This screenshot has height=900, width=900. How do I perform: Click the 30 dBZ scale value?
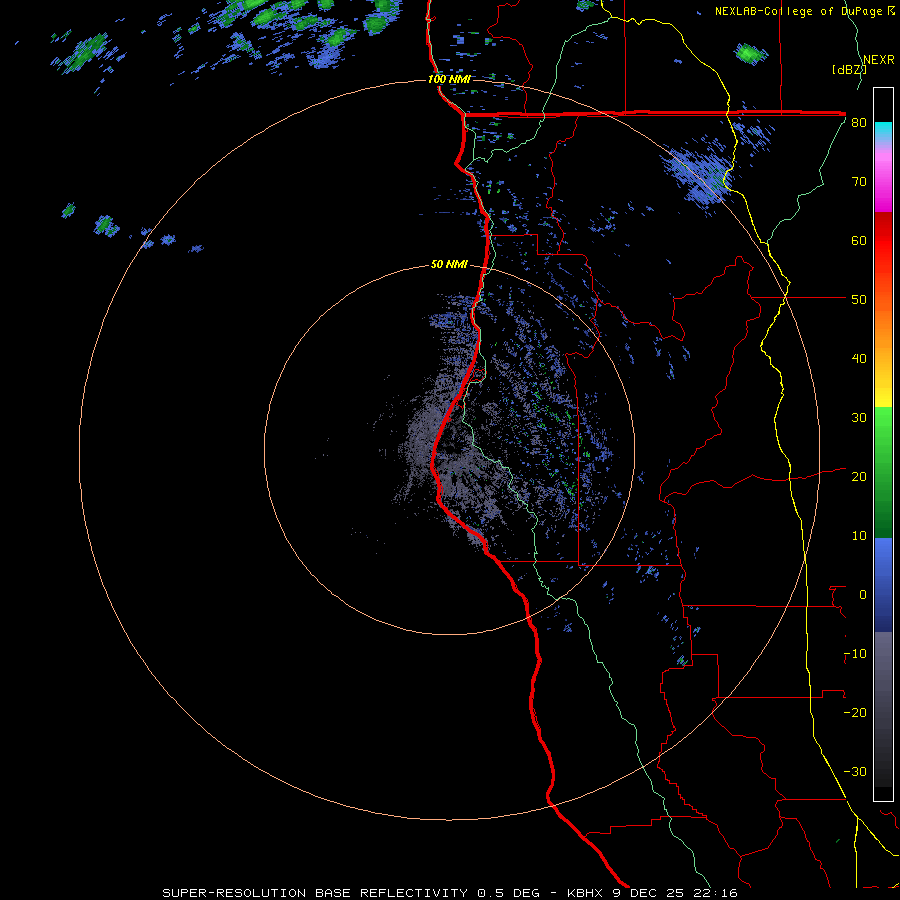pyautogui.click(x=859, y=418)
